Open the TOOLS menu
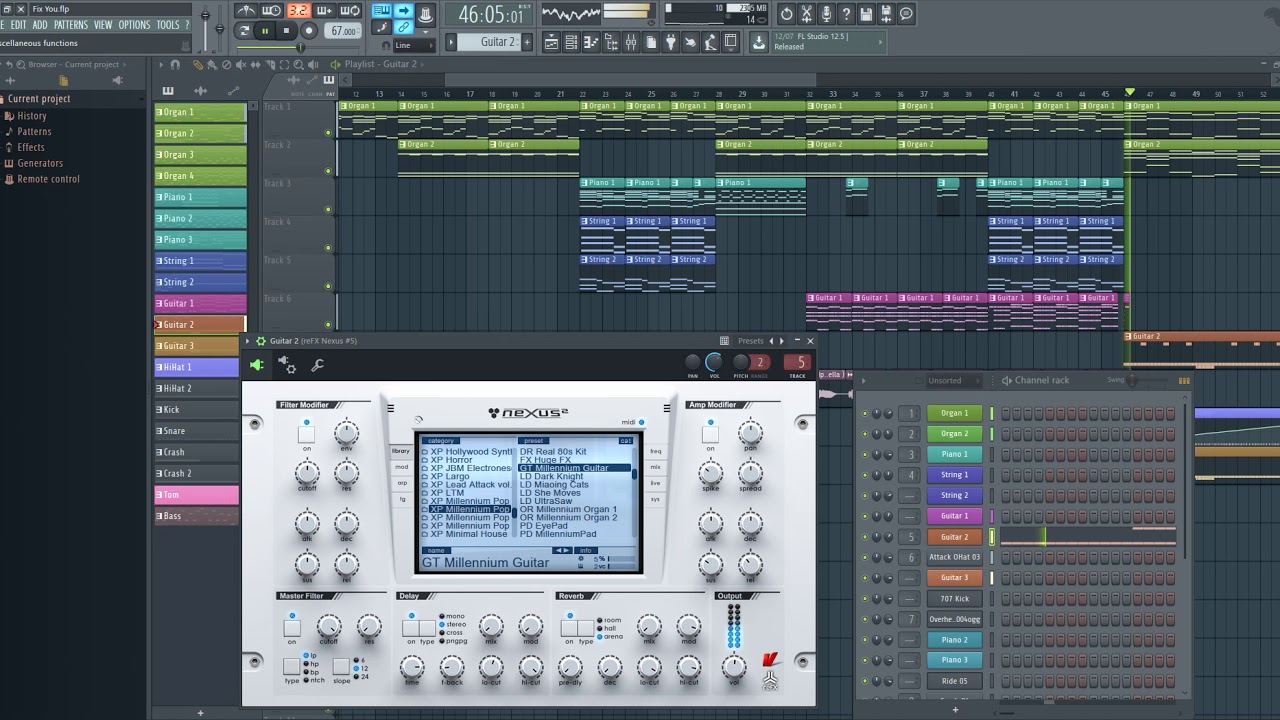The image size is (1280, 720). [x=168, y=25]
